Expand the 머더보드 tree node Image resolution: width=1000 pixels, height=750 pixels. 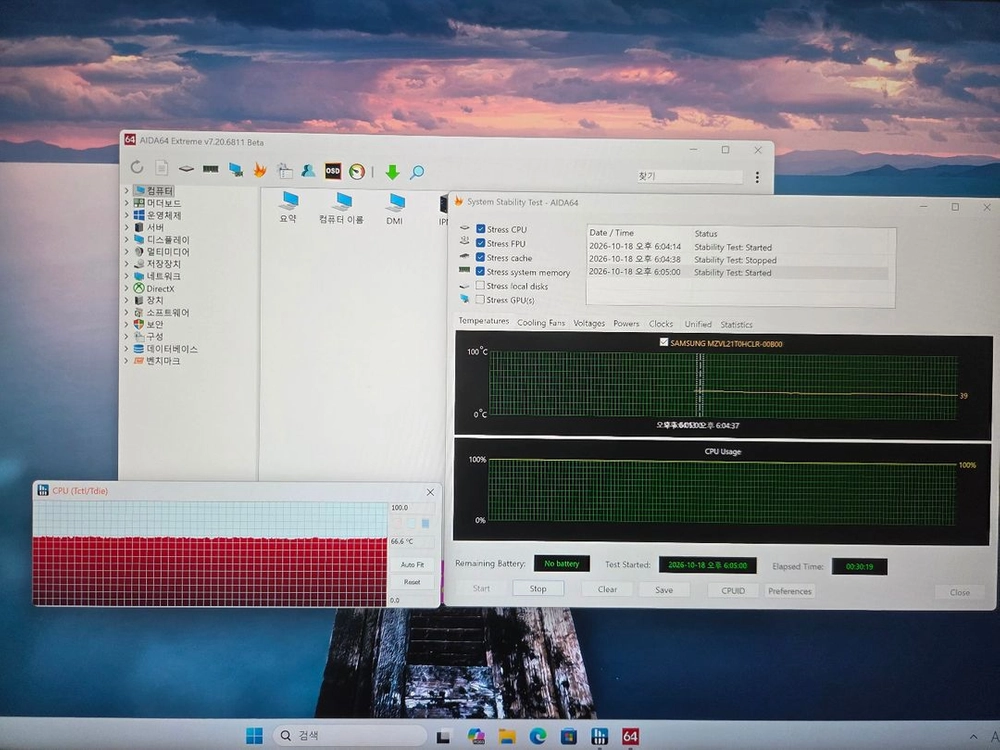pos(126,202)
